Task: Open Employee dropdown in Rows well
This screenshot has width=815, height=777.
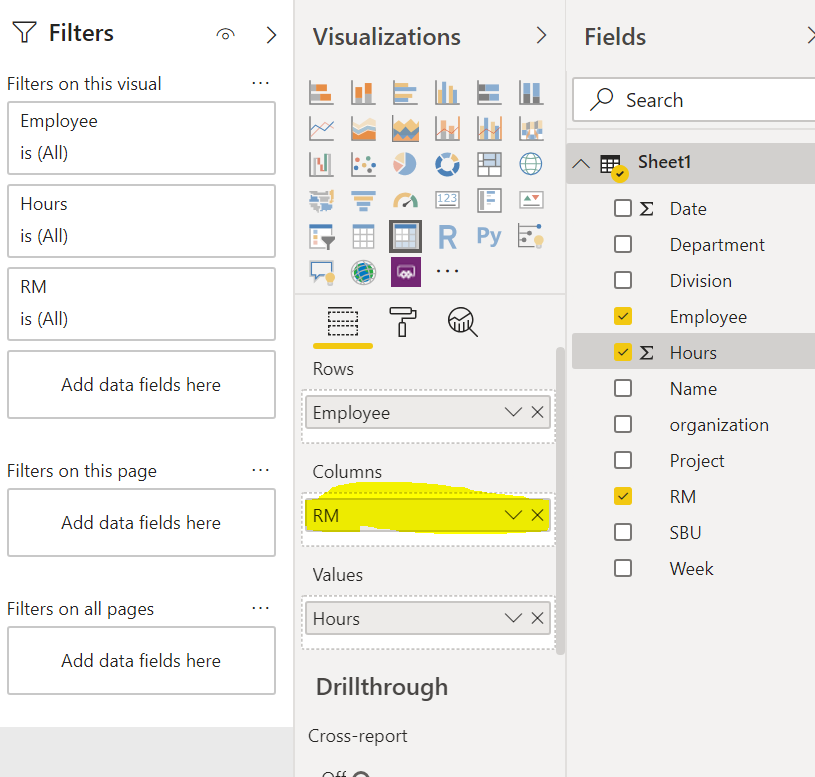Action: pos(513,412)
